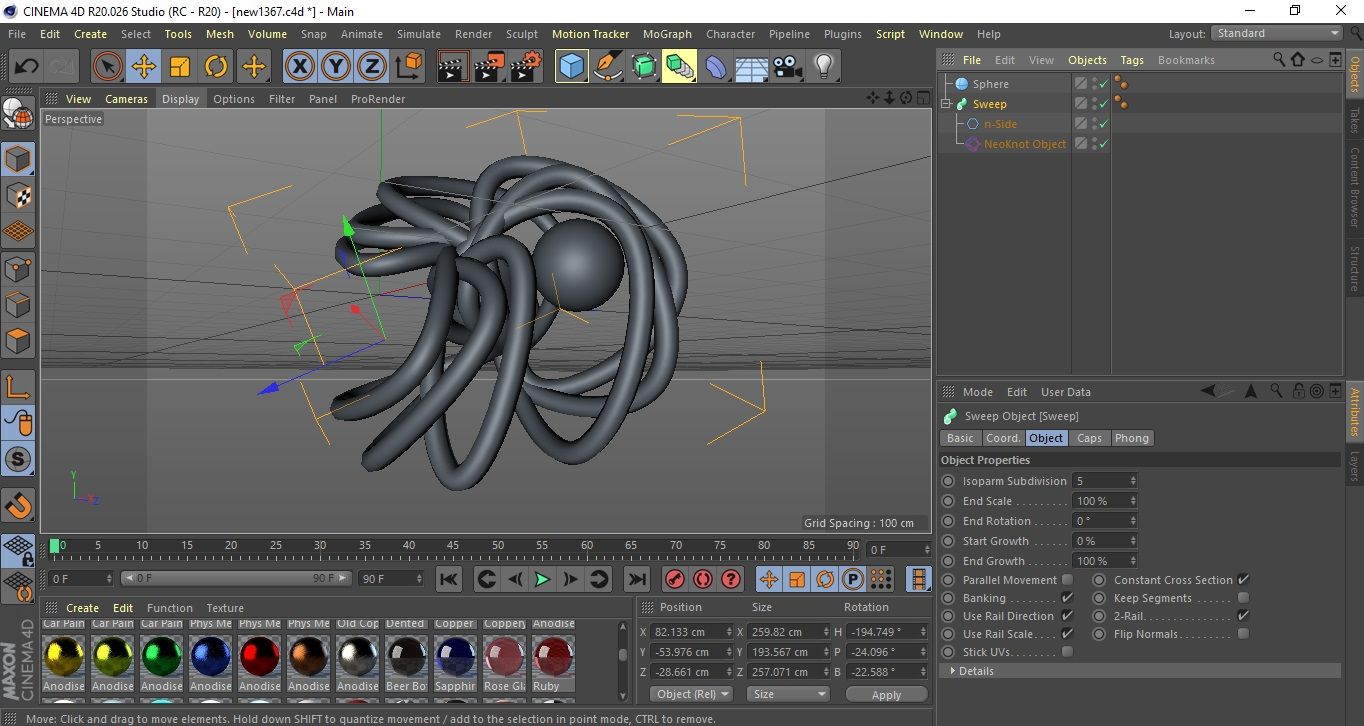
Task: Open the Simulate menu
Action: [x=418, y=34]
